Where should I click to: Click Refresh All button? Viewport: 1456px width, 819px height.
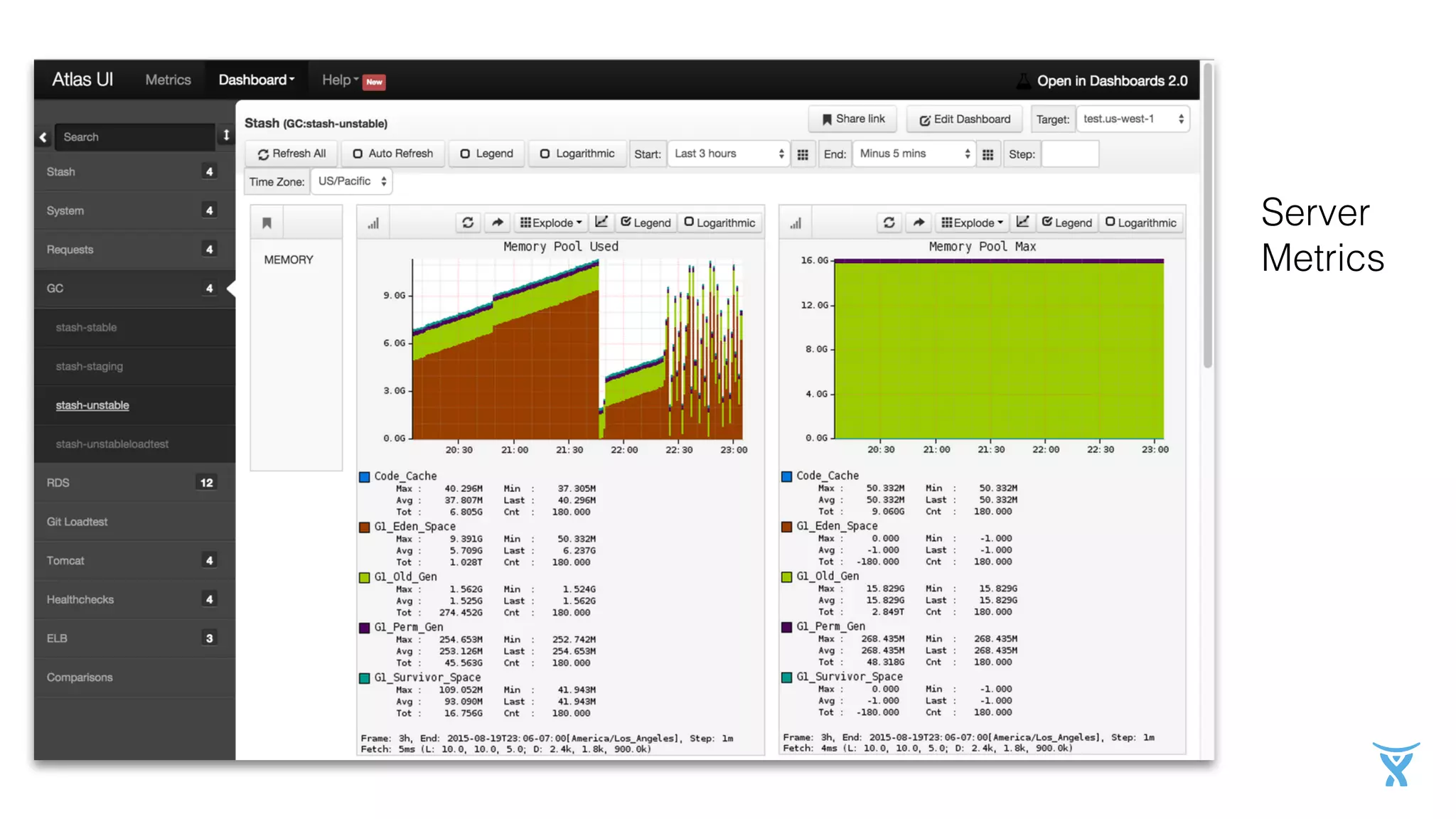[x=292, y=154]
